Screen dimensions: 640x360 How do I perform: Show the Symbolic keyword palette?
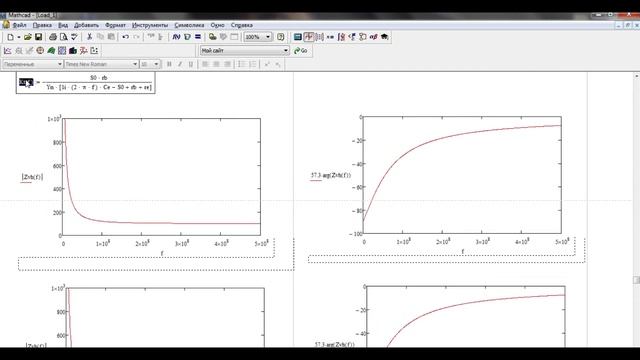click(384, 37)
